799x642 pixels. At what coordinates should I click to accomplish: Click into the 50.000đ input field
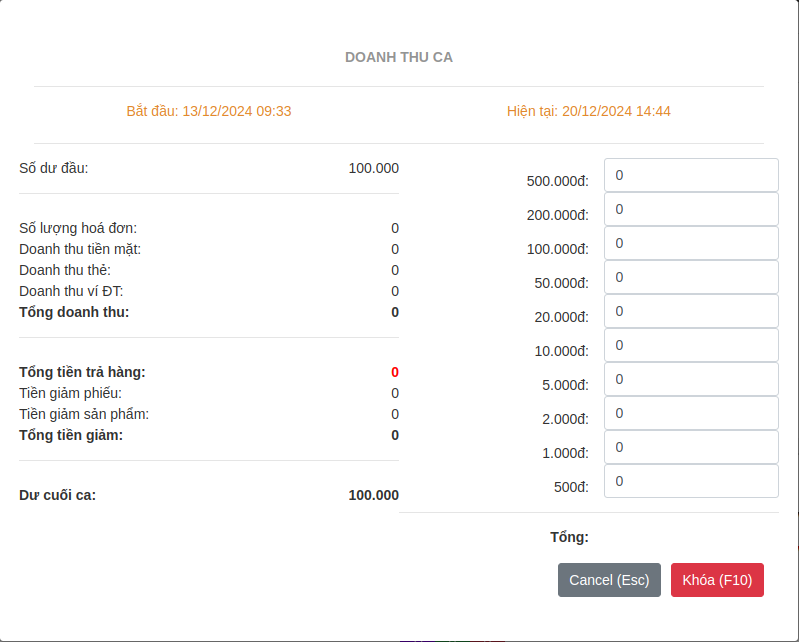(x=690, y=277)
